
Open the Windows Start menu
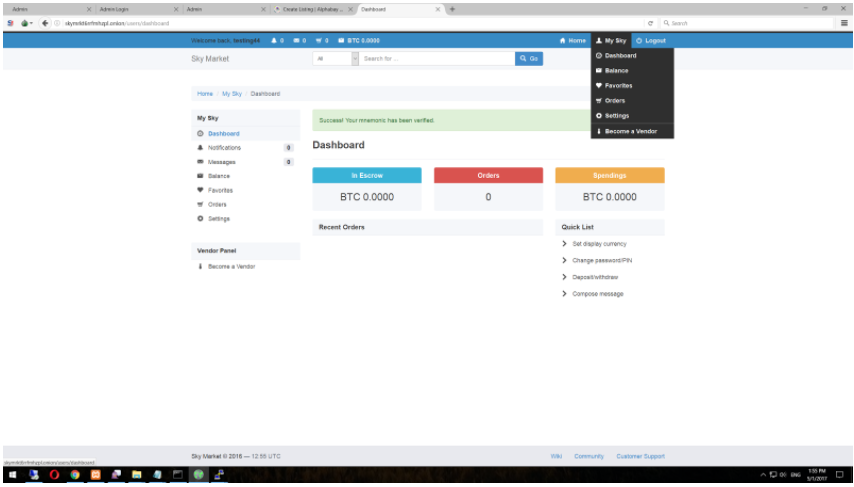coord(12,474)
